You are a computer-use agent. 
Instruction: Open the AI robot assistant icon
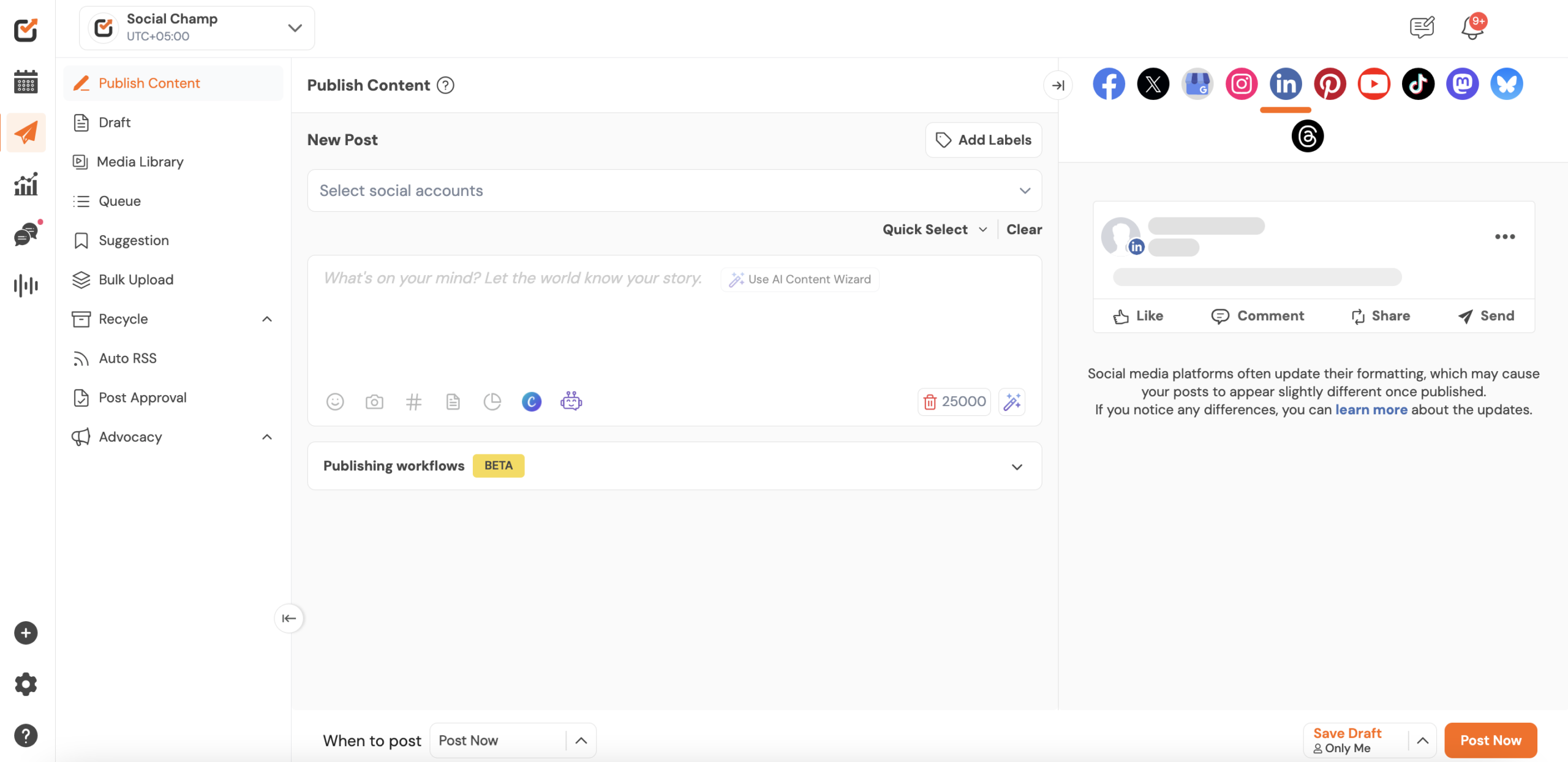pos(571,401)
